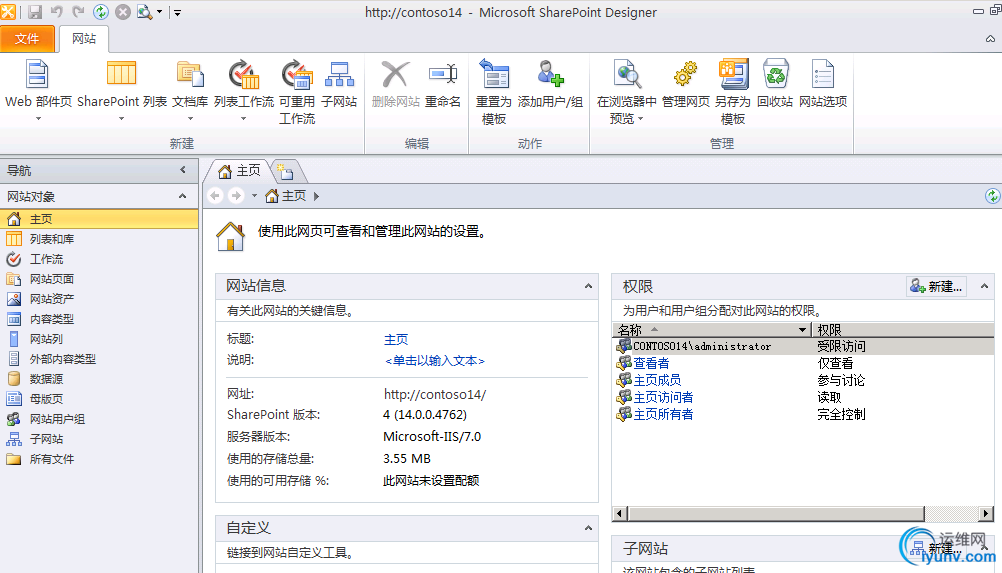Select 主页 in the navigation pane
The height and width of the screenshot is (573, 1002).
tap(99, 219)
